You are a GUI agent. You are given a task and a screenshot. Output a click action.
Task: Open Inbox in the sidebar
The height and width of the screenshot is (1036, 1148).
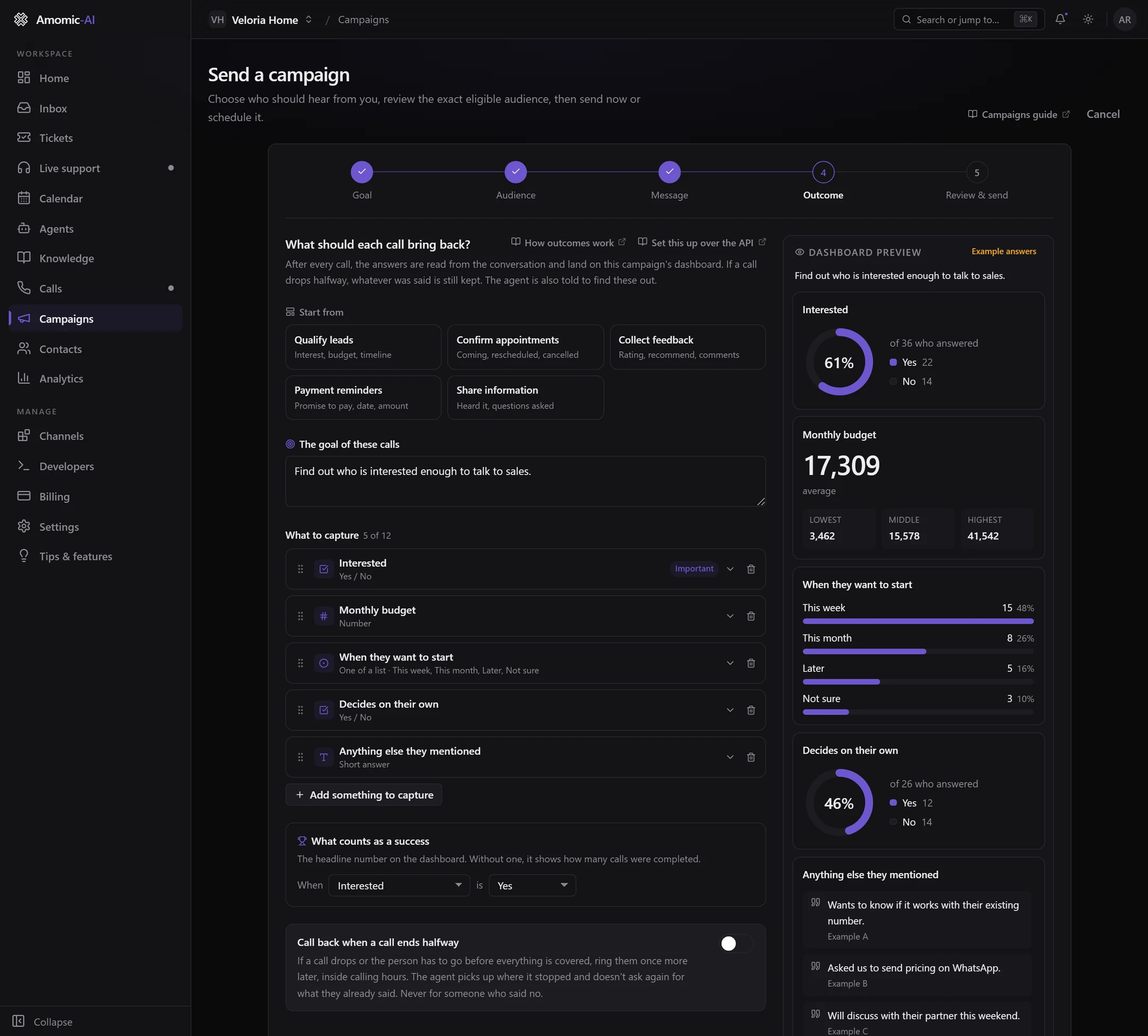[x=96, y=108]
